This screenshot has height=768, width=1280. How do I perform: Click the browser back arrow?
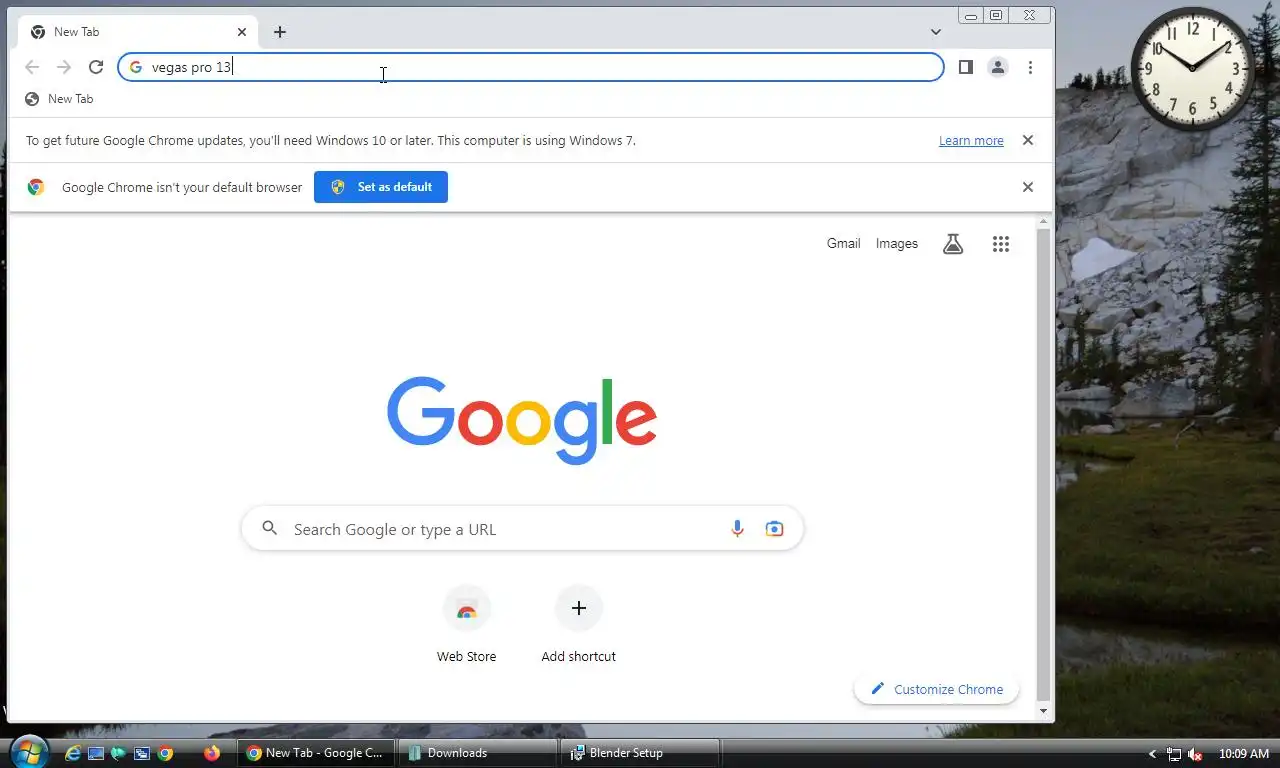click(x=32, y=67)
